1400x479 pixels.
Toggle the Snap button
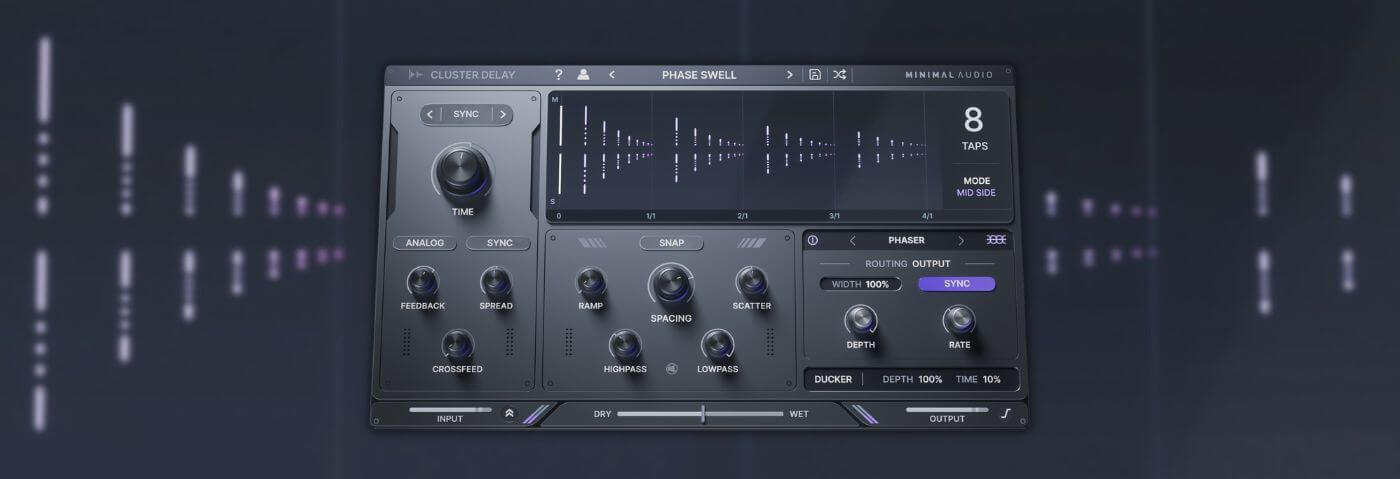[x=671, y=243]
